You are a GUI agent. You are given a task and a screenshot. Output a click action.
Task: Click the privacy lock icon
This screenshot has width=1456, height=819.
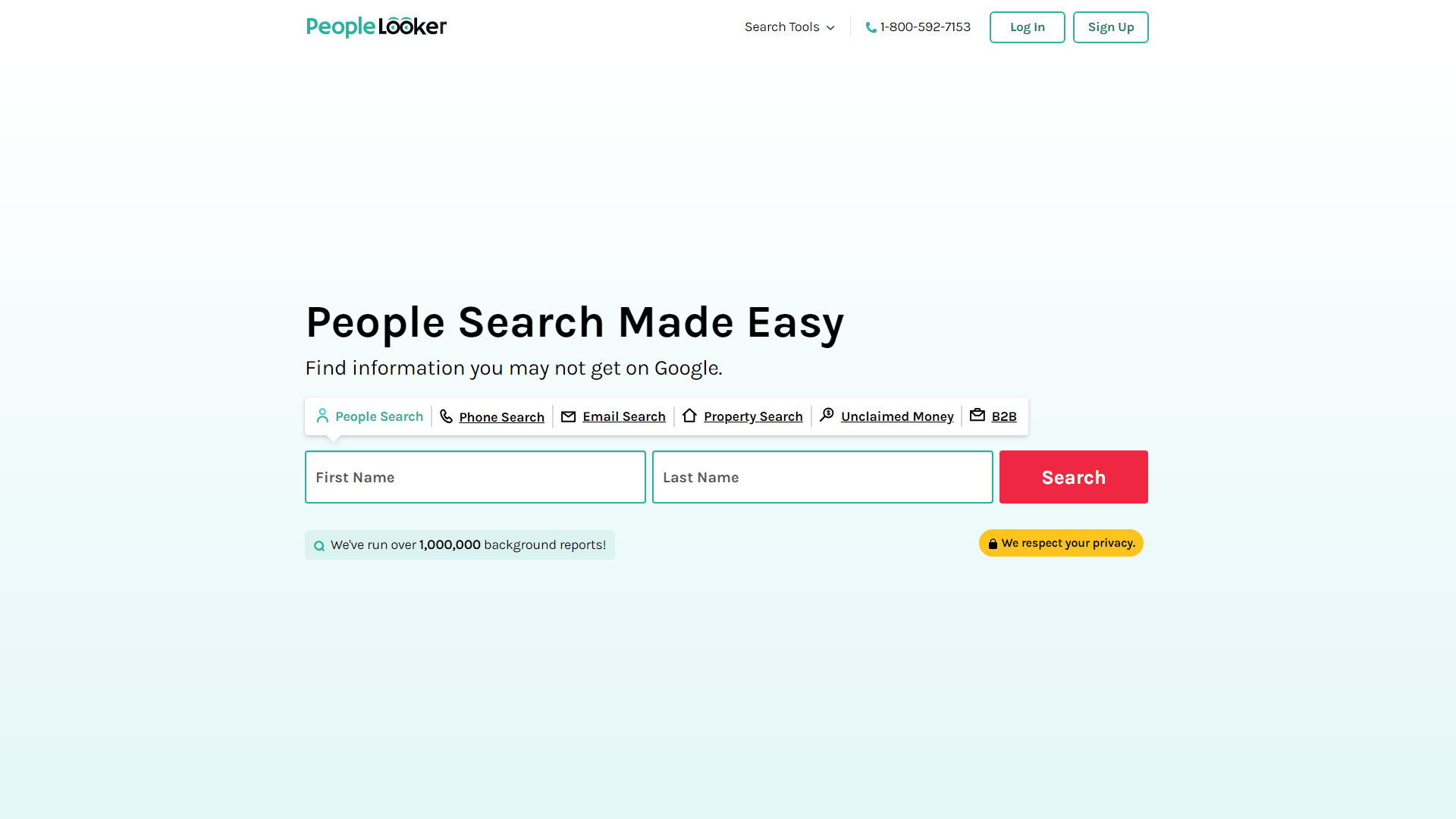[x=993, y=543]
